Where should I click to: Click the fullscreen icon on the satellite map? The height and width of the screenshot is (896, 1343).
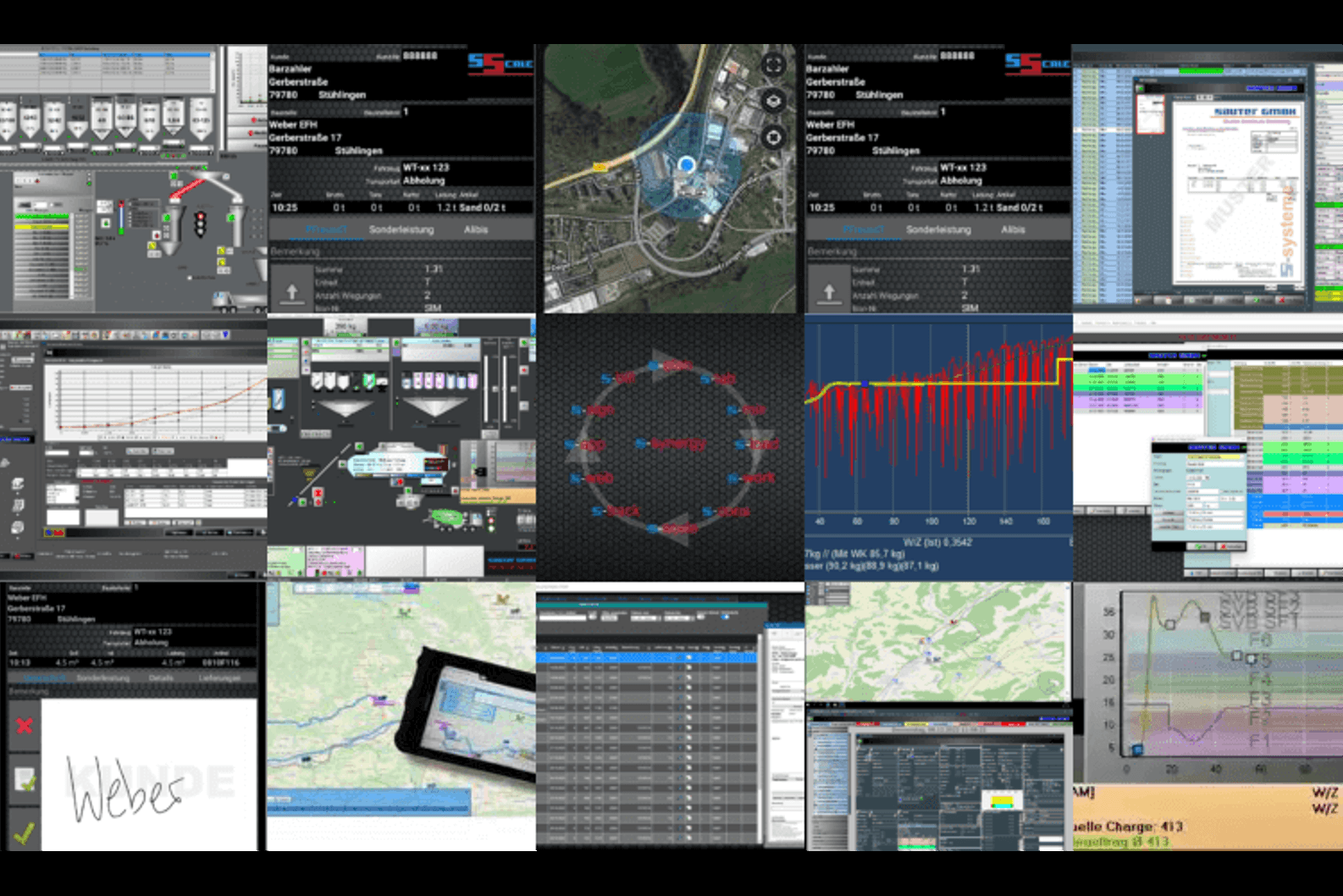773,65
